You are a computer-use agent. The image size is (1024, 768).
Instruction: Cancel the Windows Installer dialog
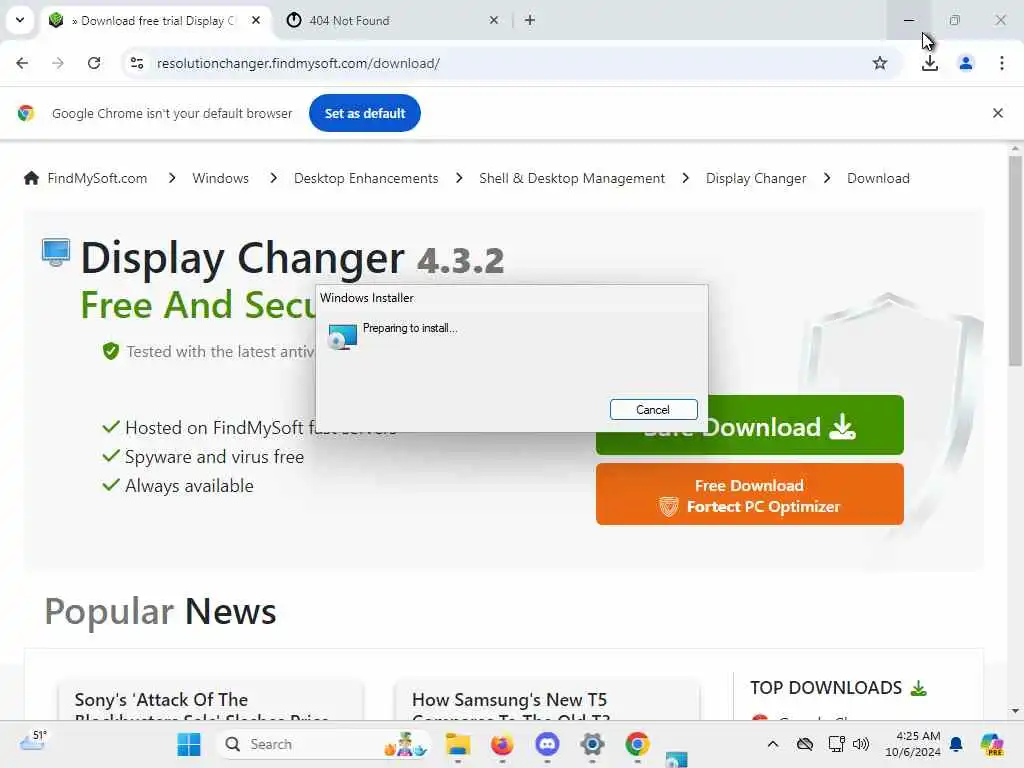[x=653, y=409]
